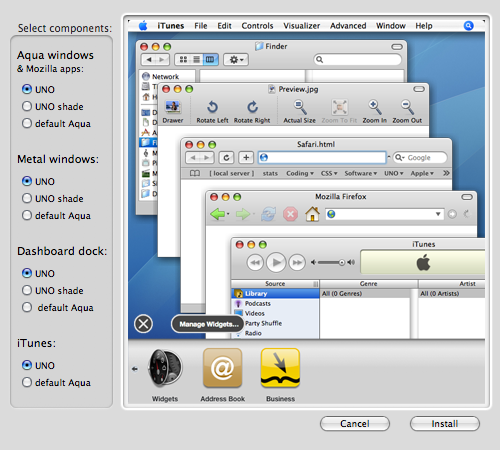Open Firefox URL bar dropdown arrow
This screenshot has width=500, height=450.
pyautogui.click(x=438, y=214)
